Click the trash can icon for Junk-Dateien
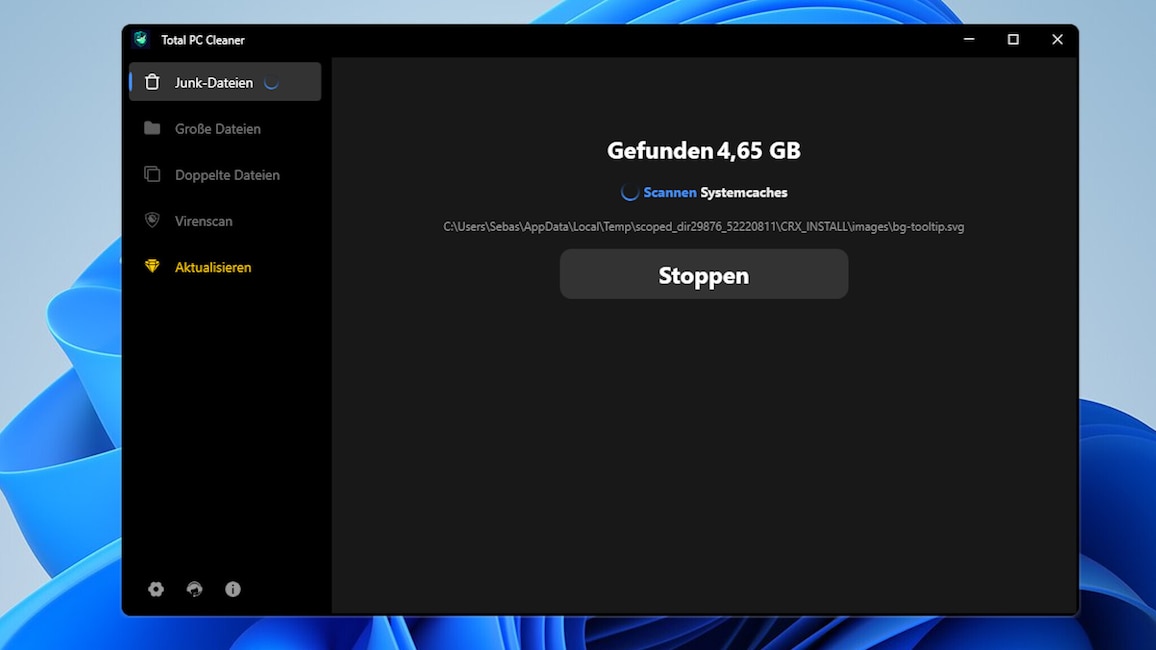 [x=152, y=82]
